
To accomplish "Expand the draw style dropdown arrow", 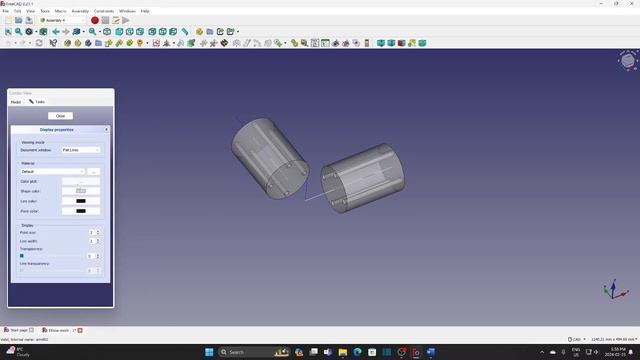I will pos(36,31).
